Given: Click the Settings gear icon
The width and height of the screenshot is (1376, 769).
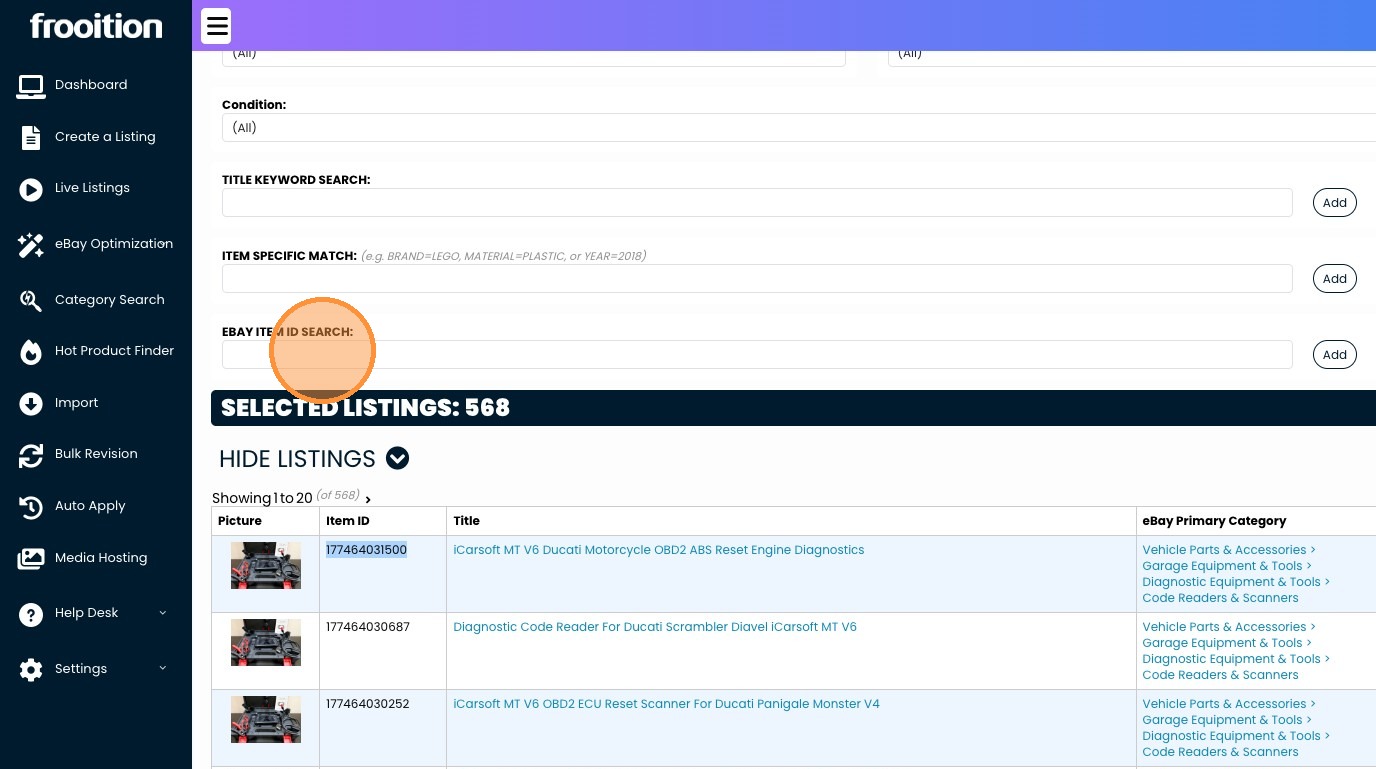Looking at the screenshot, I should [31, 670].
